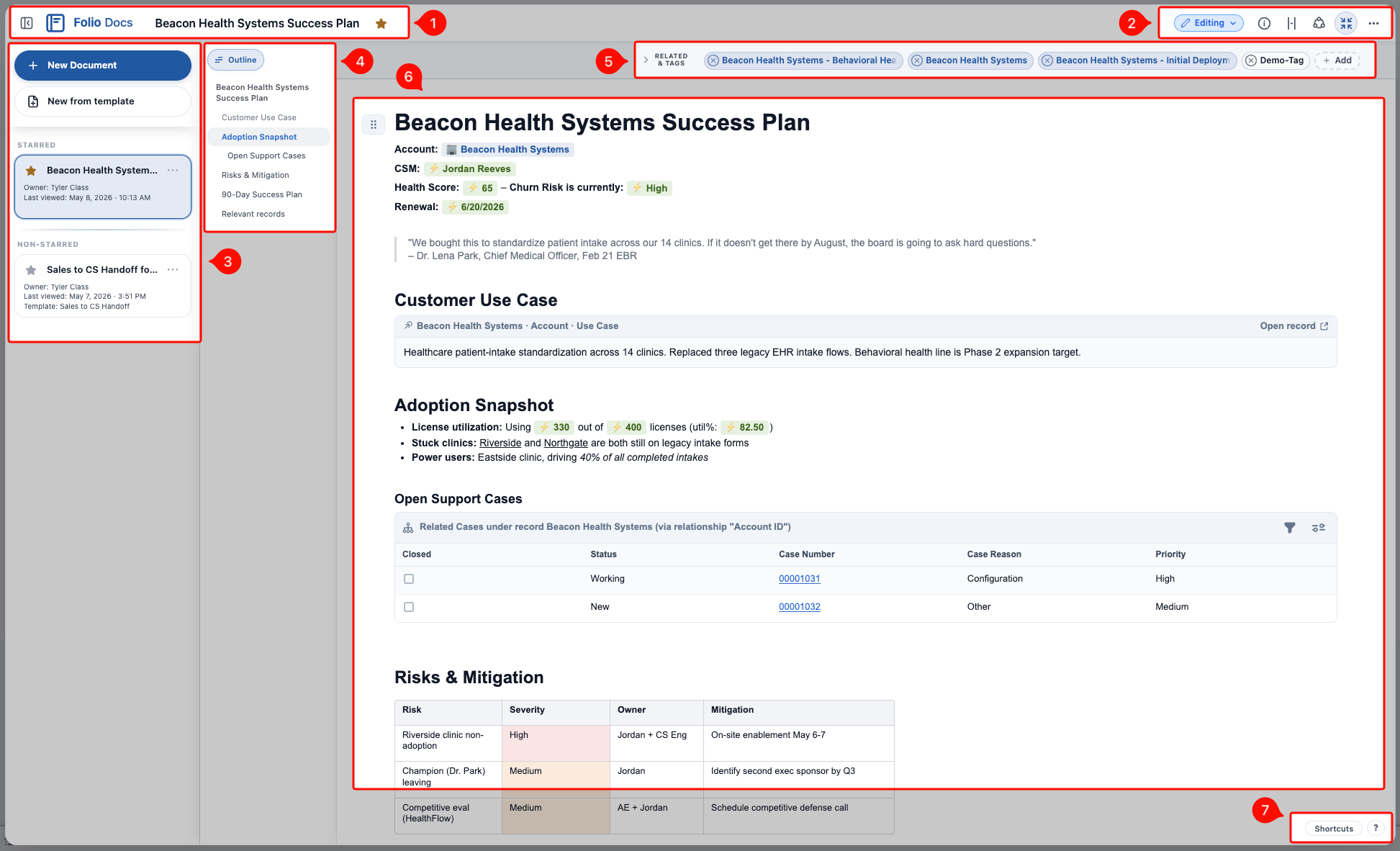Check Closed box for case 00001031
1400x851 pixels.
click(x=409, y=579)
